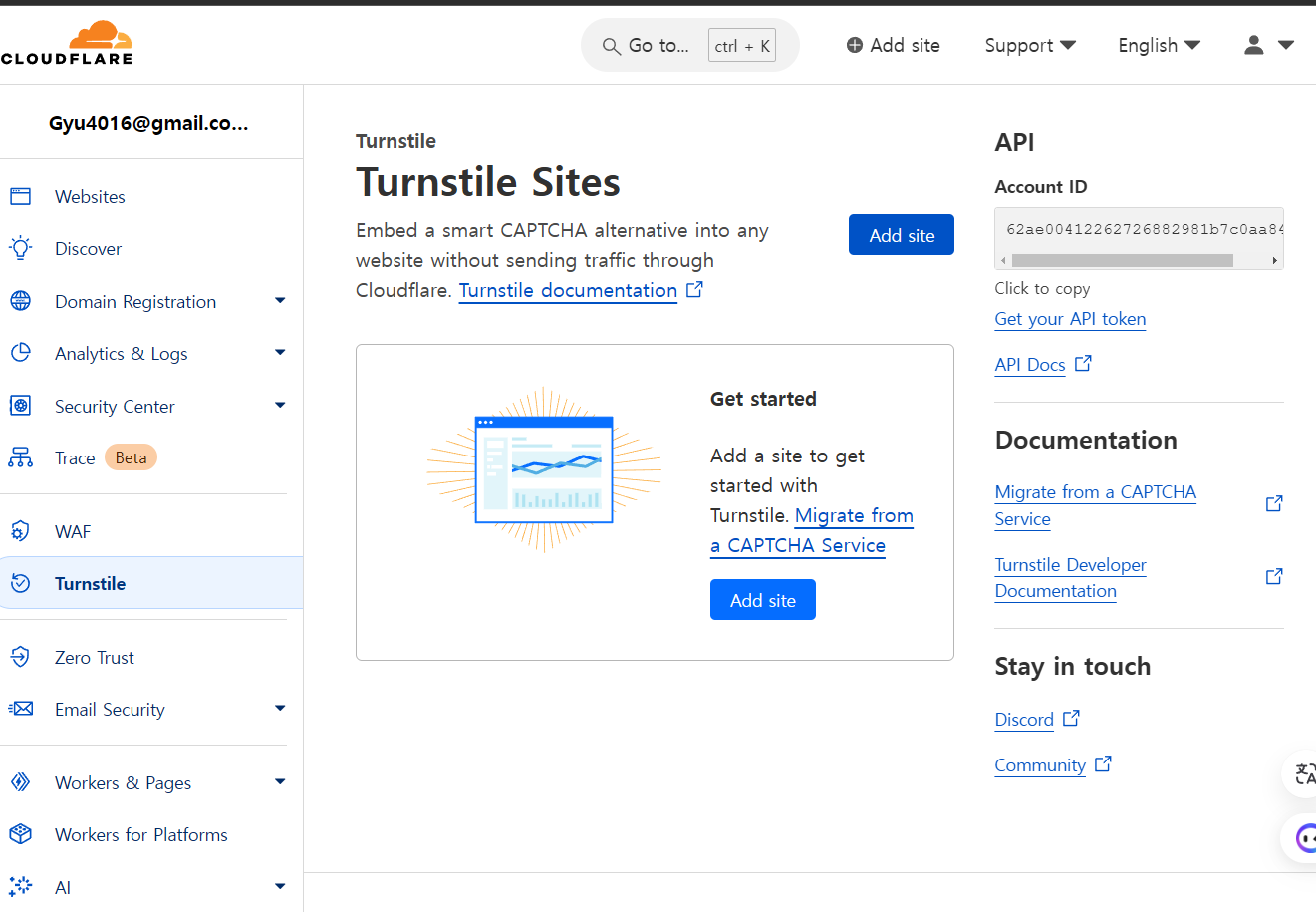
Task: Click external link icon after Turnstile documentation
Action: (x=695, y=289)
